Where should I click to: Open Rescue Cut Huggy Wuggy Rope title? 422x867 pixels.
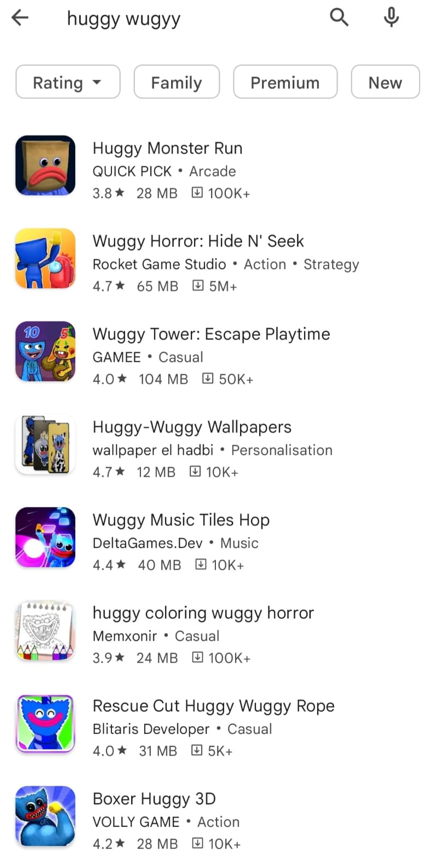point(213,706)
